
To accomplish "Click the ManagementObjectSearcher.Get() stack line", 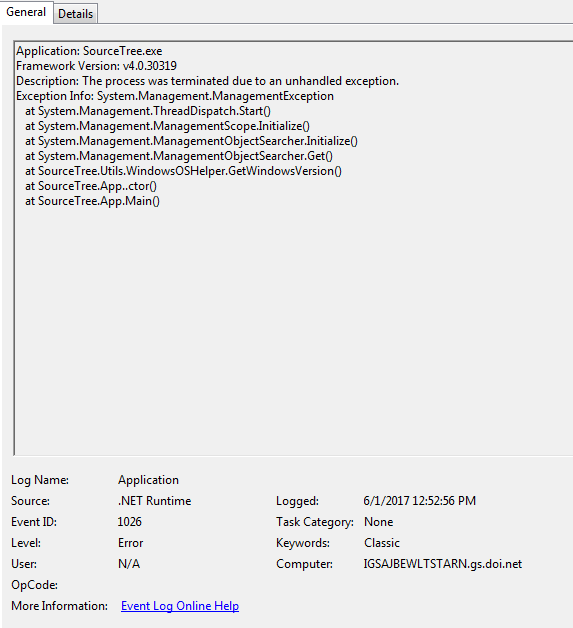I will 179,156.
